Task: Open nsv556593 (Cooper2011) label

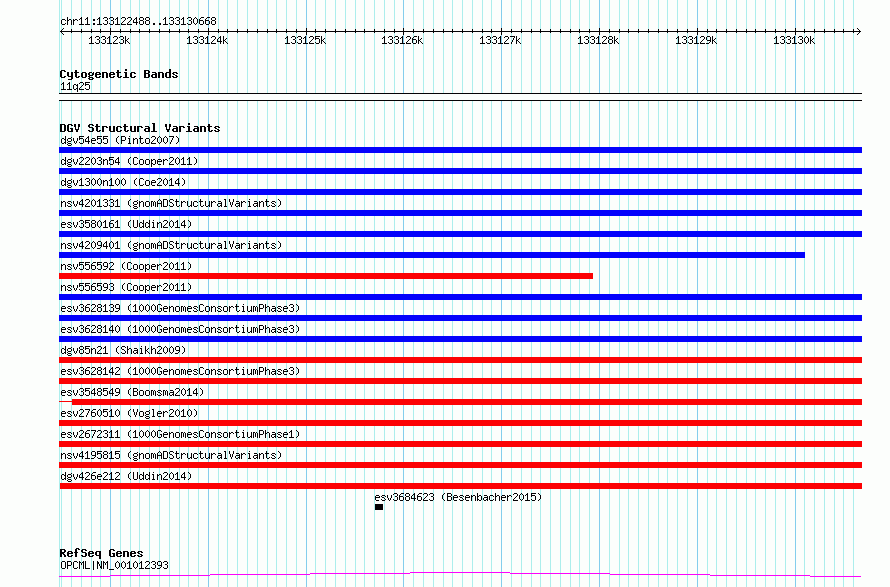Action: point(126,287)
